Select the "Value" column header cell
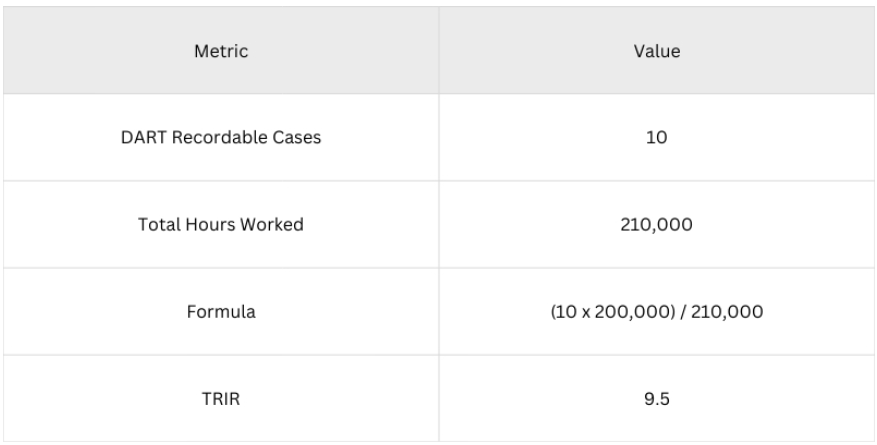The height and width of the screenshot is (445, 877). click(x=658, y=51)
